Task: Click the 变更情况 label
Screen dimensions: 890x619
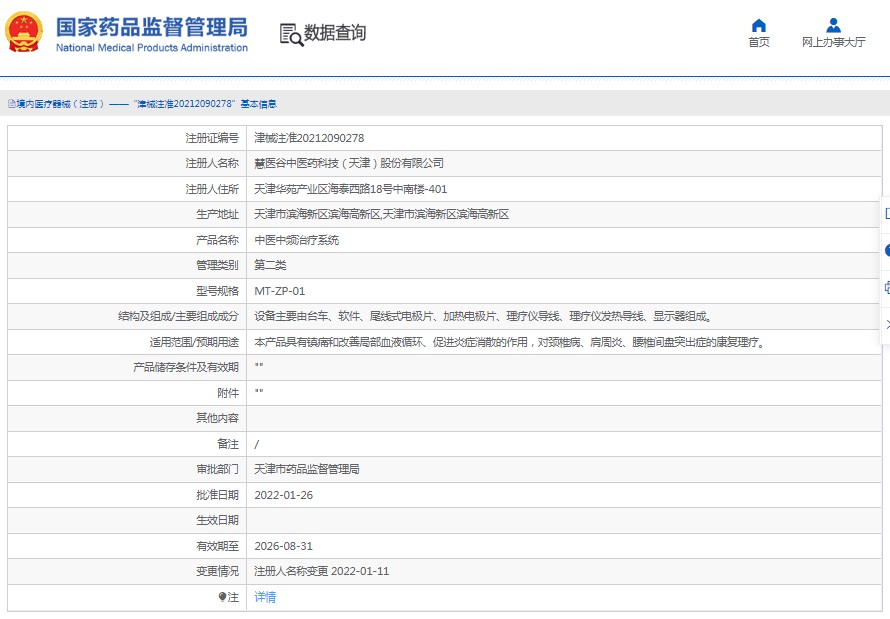Action: (x=217, y=571)
